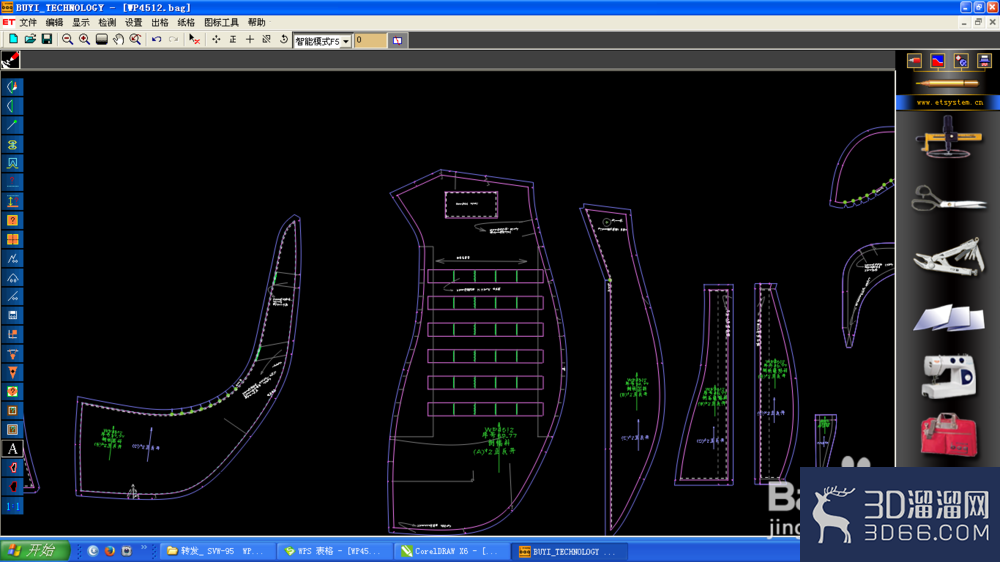The image size is (1000, 562).
Task: Open the 文件 menu
Action: (x=28, y=22)
